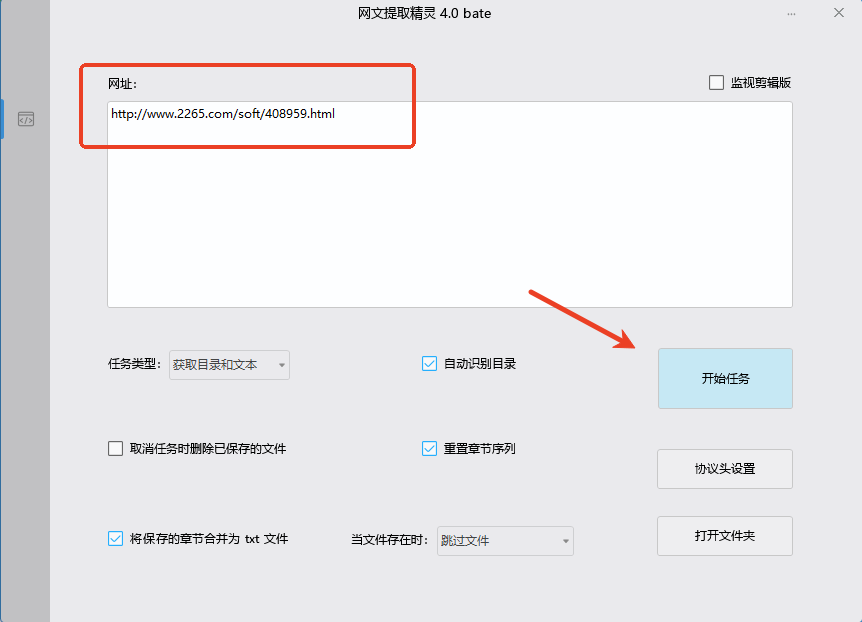Screen dimensions: 862x622
Task: Uncheck 将保存的章节合并为 txt 文件
Action: tap(115, 538)
